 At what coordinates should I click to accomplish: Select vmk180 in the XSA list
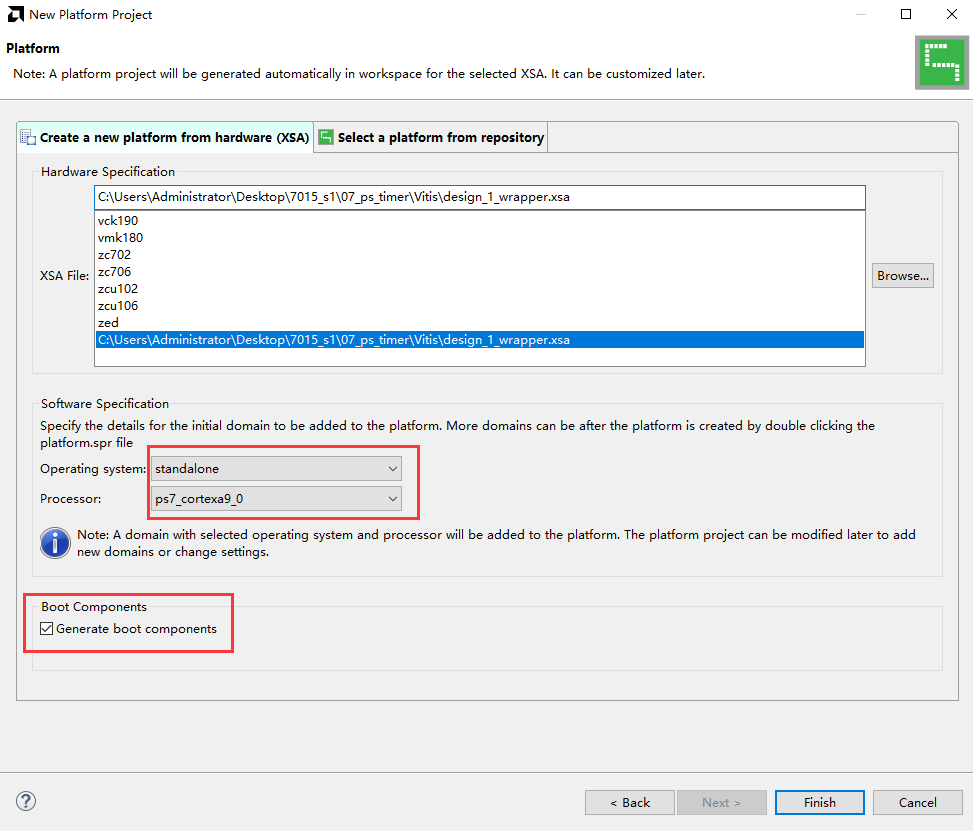click(480, 238)
